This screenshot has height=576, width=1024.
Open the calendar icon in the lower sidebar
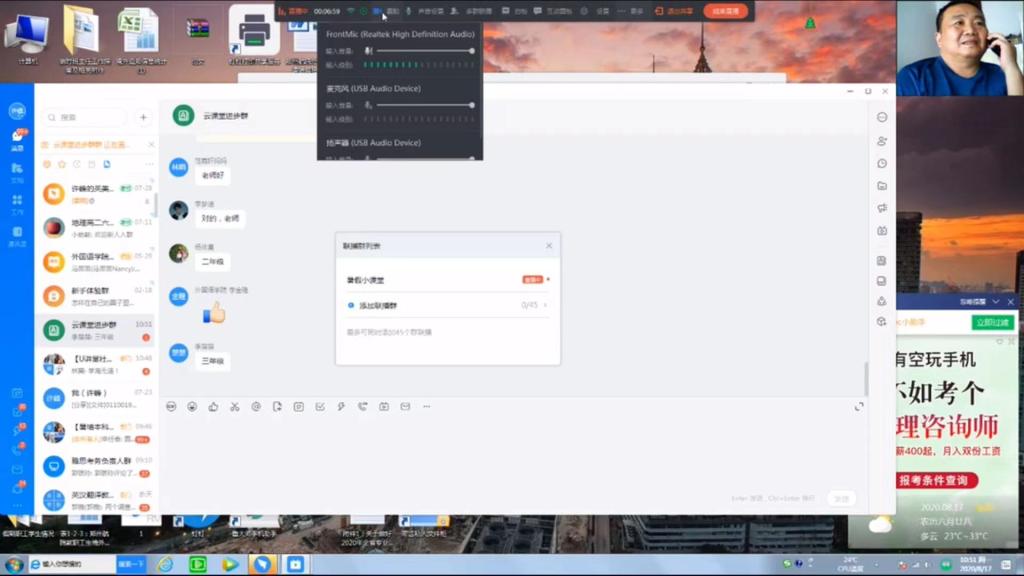[x=18, y=393]
